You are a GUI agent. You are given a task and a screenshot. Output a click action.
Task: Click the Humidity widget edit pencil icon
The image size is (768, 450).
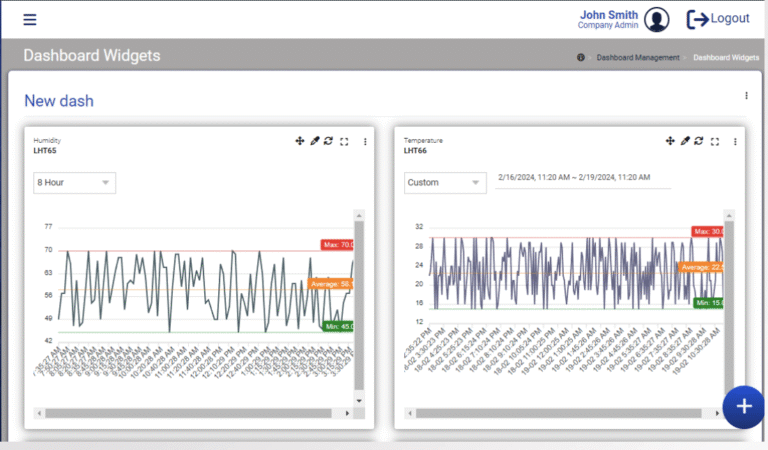coord(314,141)
